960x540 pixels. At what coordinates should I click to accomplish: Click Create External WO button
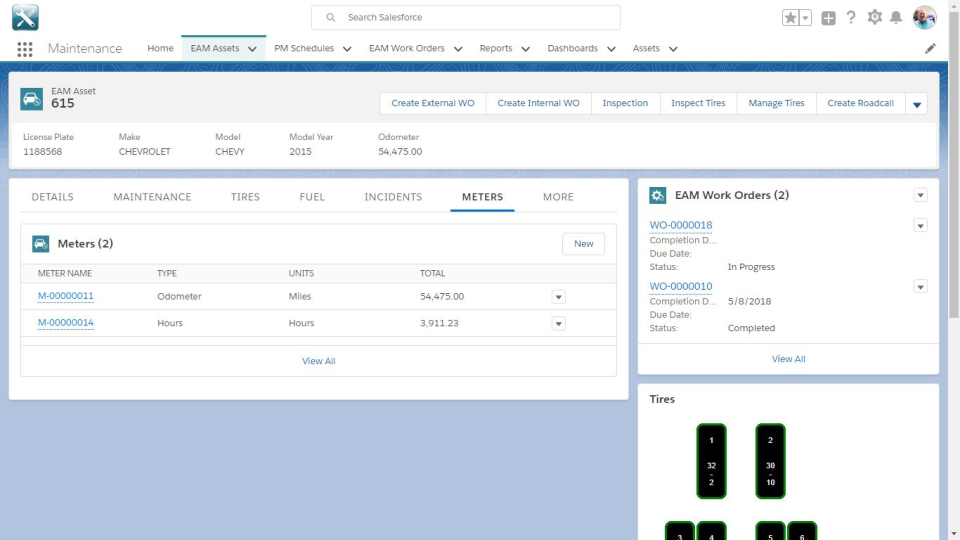pos(433,103)
